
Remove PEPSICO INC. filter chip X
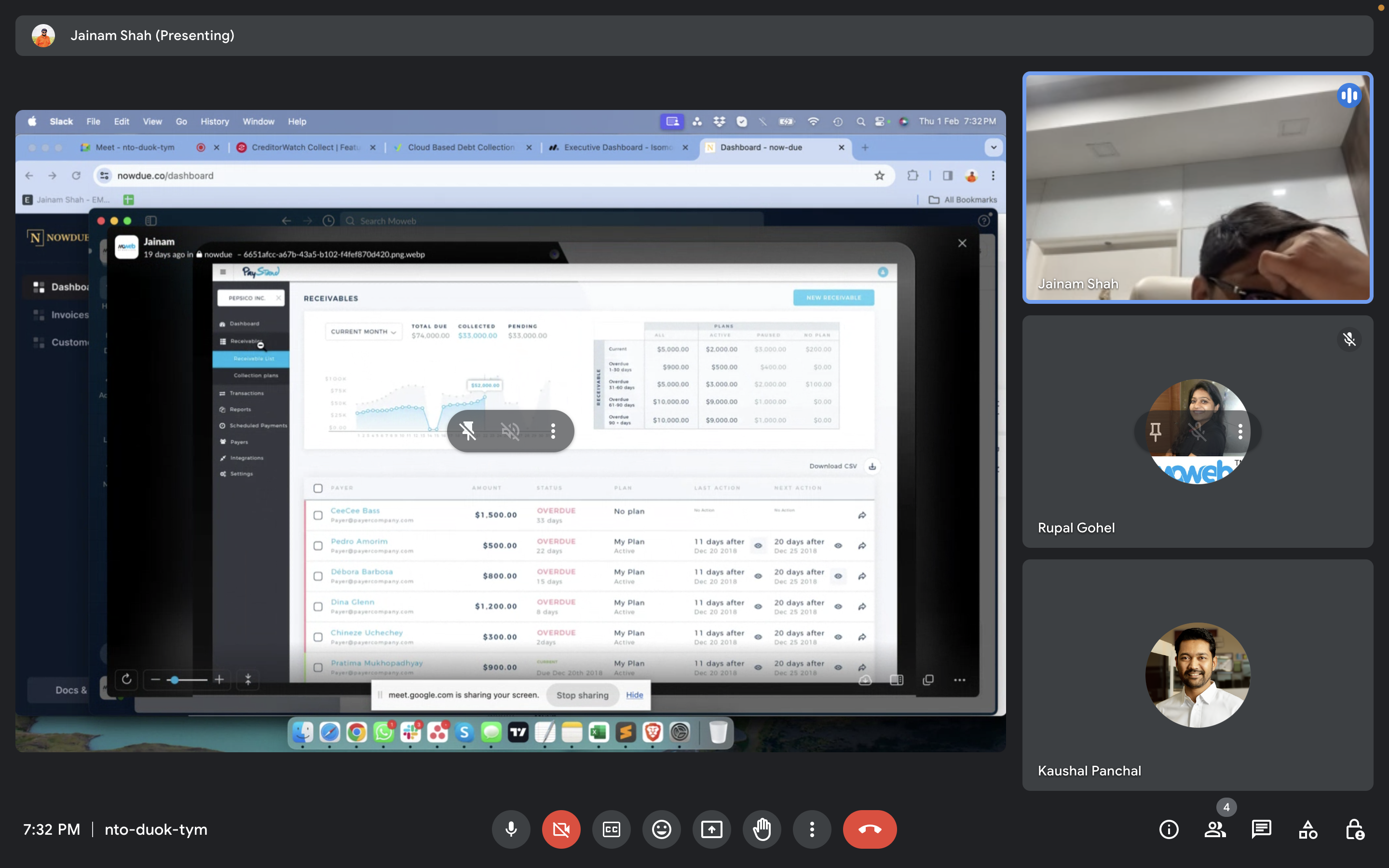278,298
